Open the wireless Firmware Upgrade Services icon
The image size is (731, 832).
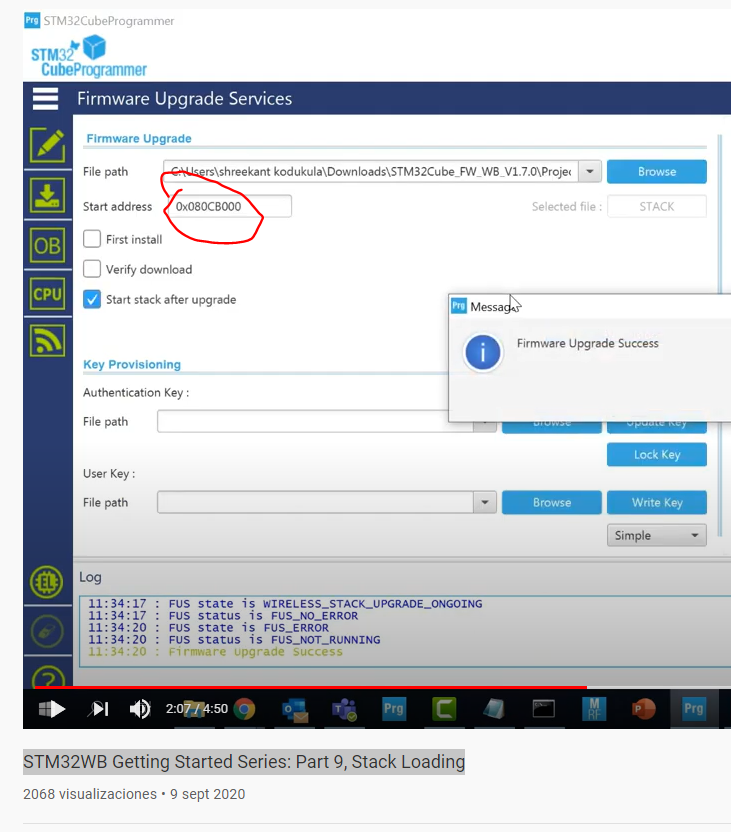coord(47,340)
